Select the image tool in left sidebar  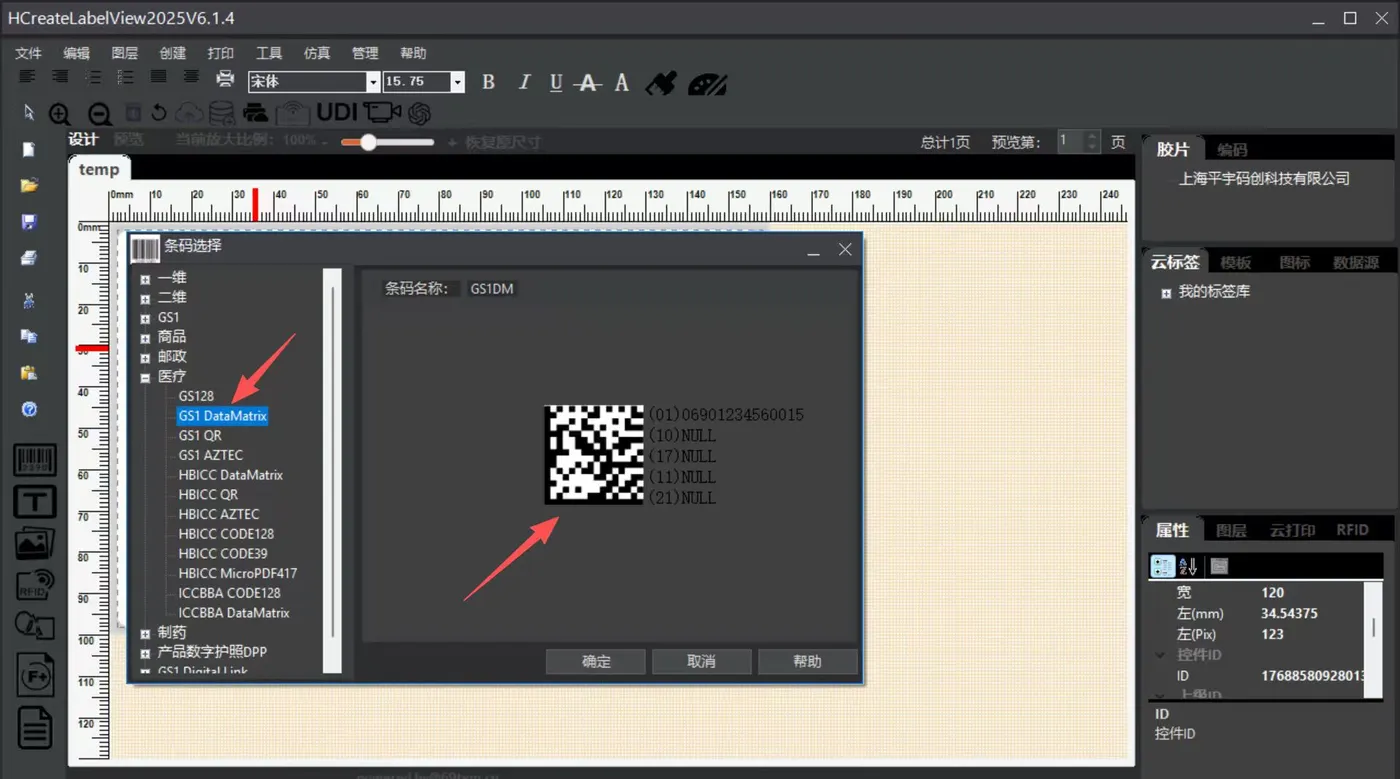(34, 543)
